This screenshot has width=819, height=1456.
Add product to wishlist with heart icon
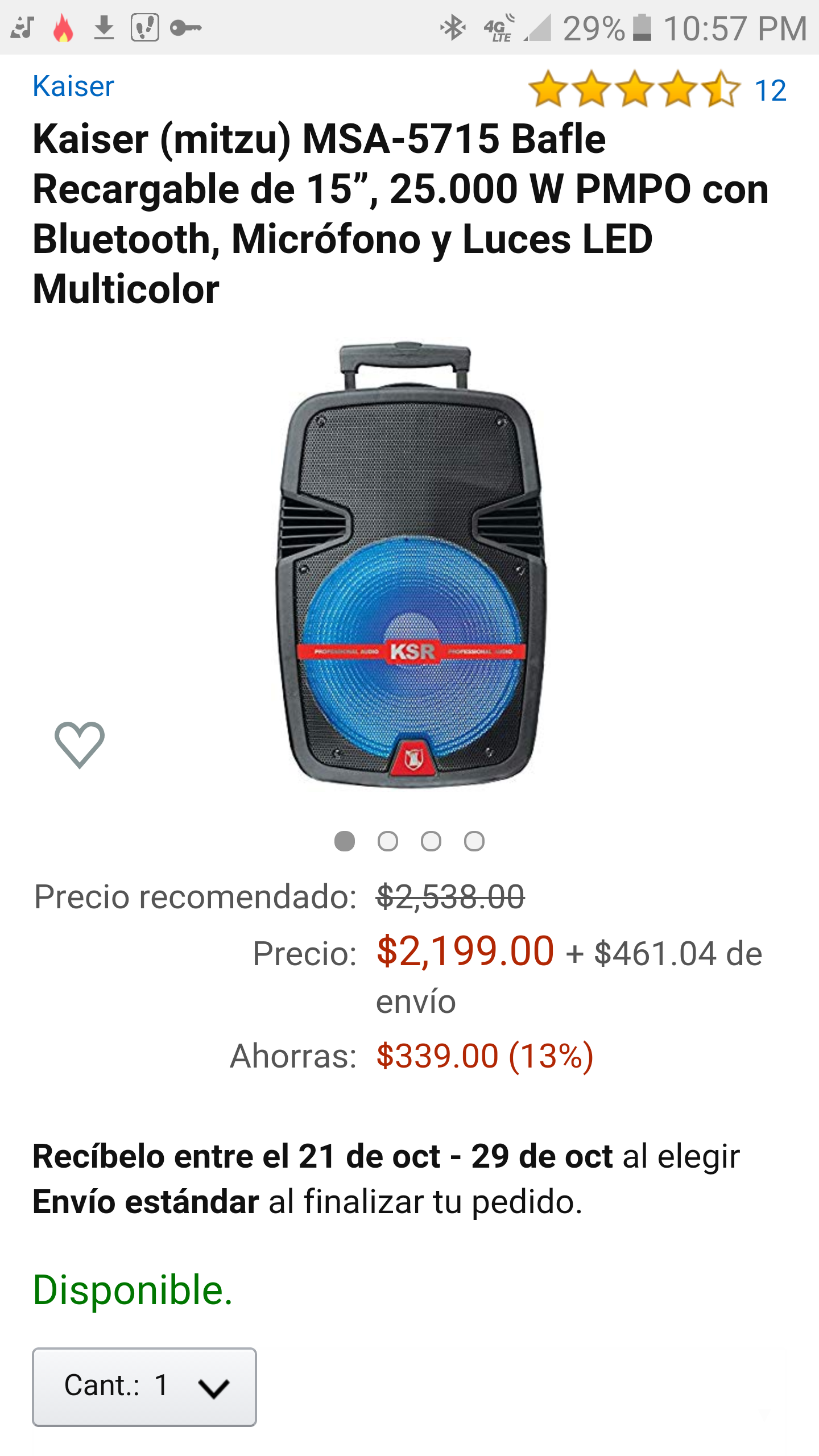[x=80, y=745]
